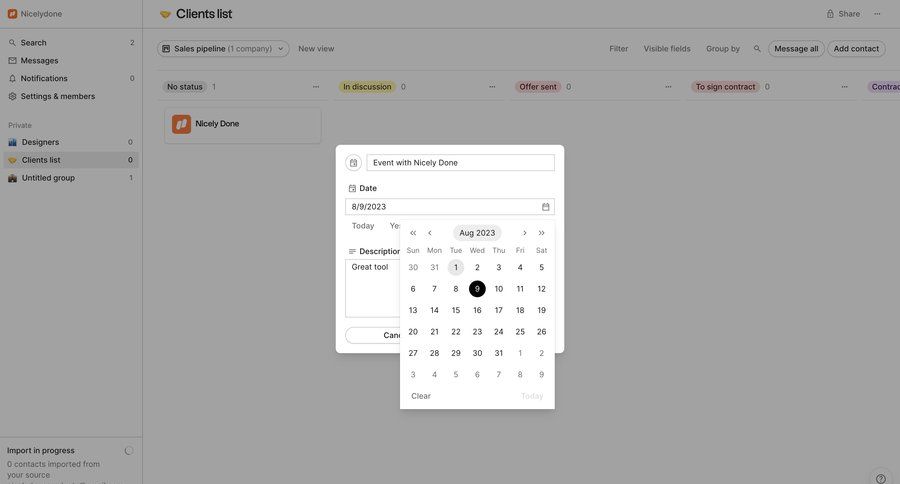Jump to next year with double-right arrow

[542, 233]
